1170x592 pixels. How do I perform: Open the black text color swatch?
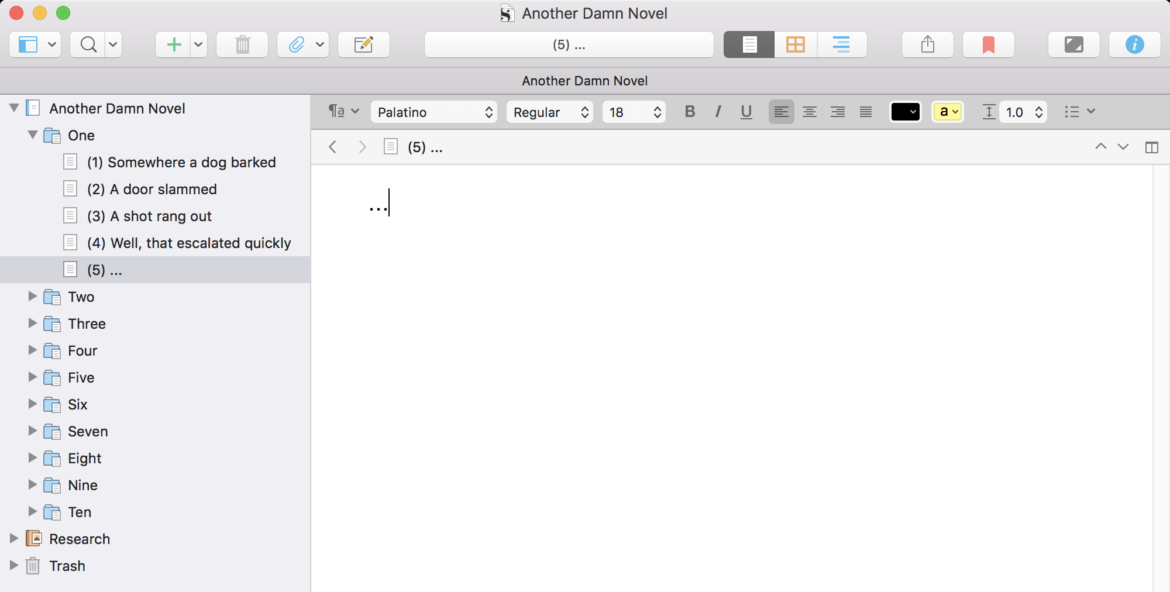point(904,112)
